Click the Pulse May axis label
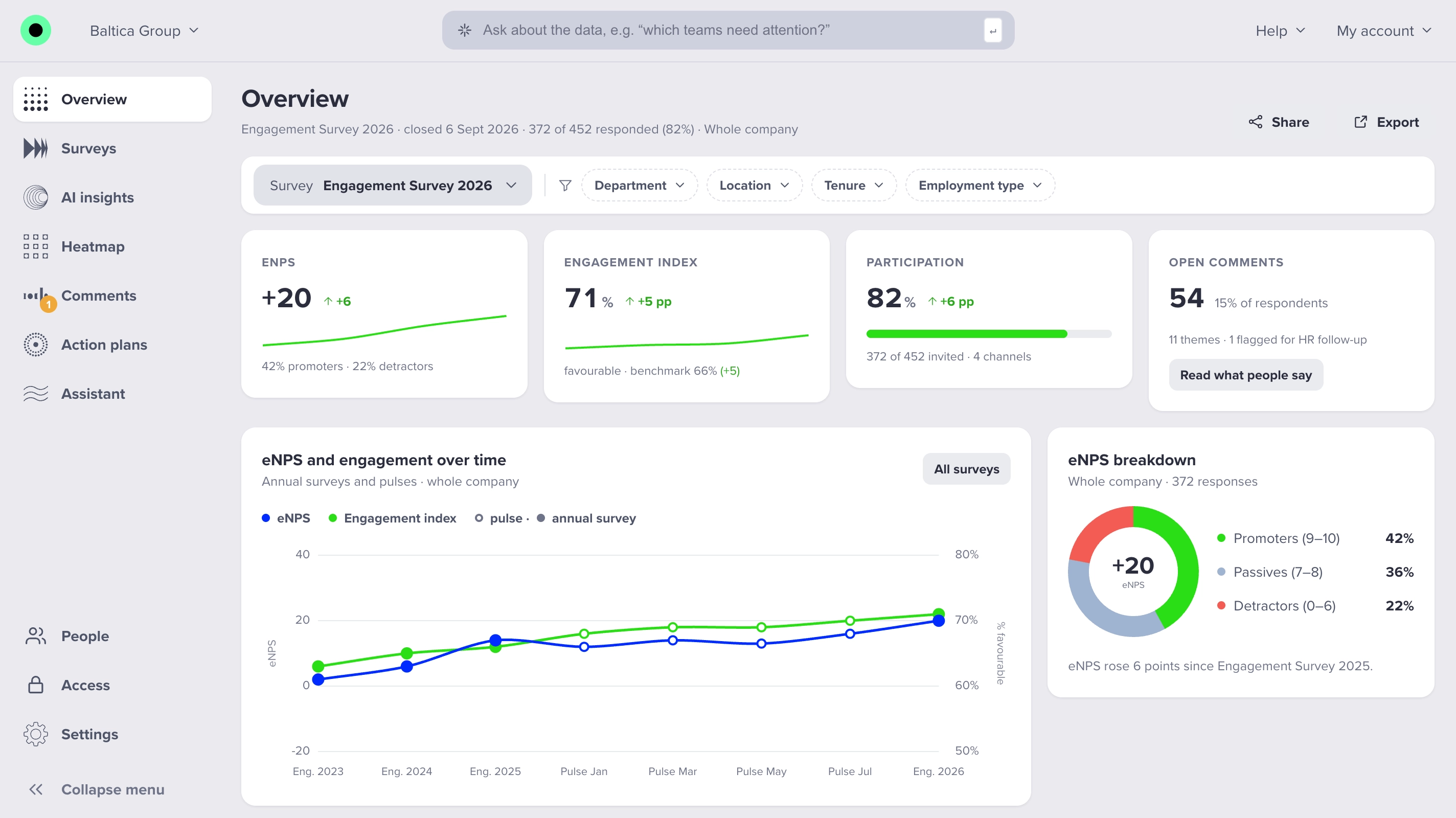This screenshot has width=1456, height=818. 761,771
